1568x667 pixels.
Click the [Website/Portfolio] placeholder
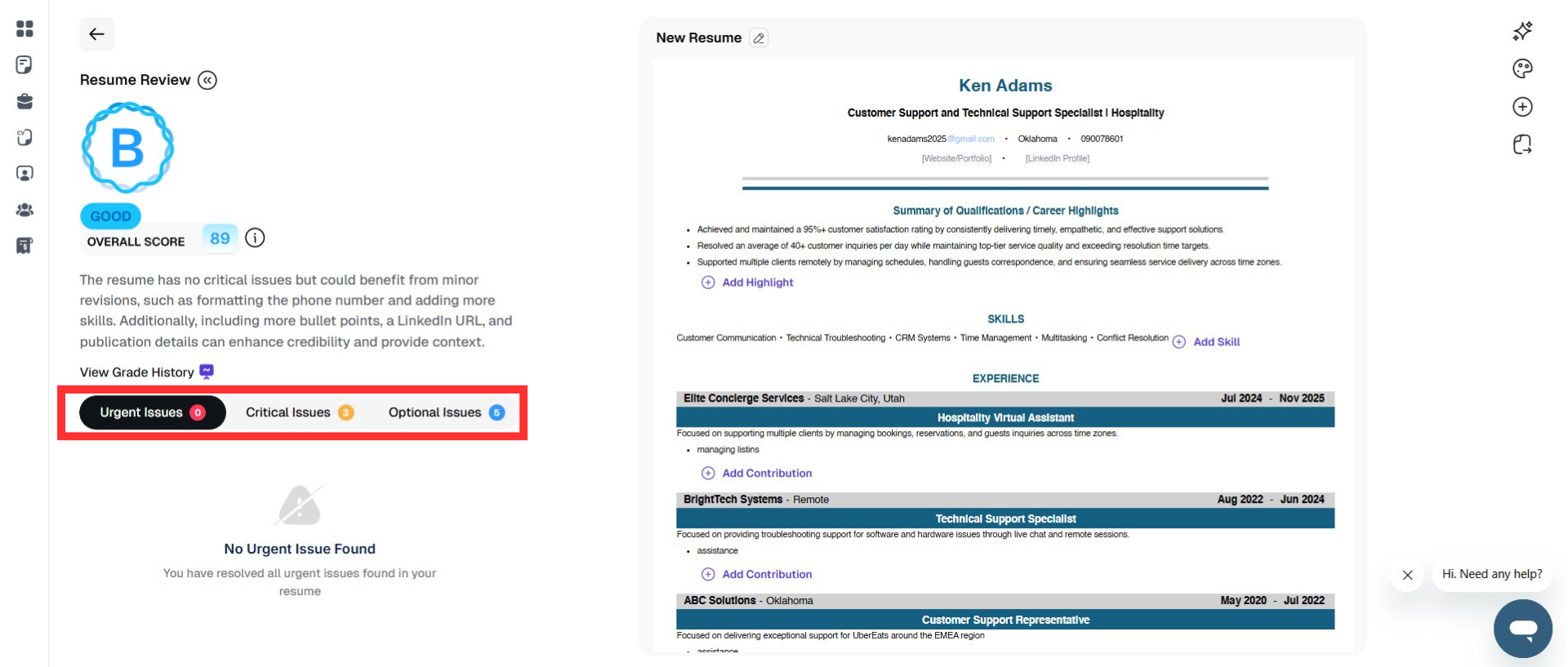pyautogui.click(x=956, y=158)
